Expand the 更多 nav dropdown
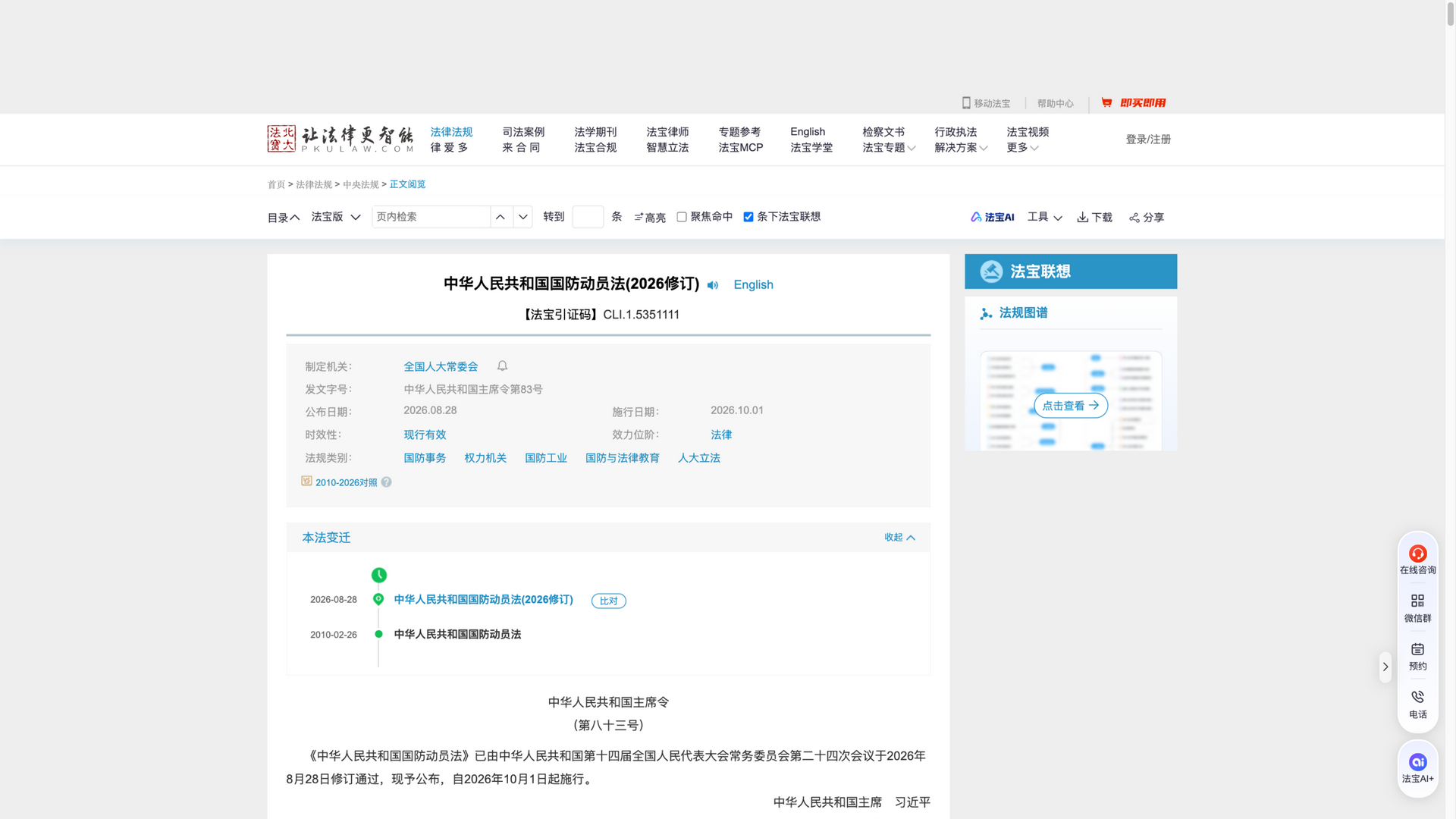Screen dimensions: 1456x819 1022,148
